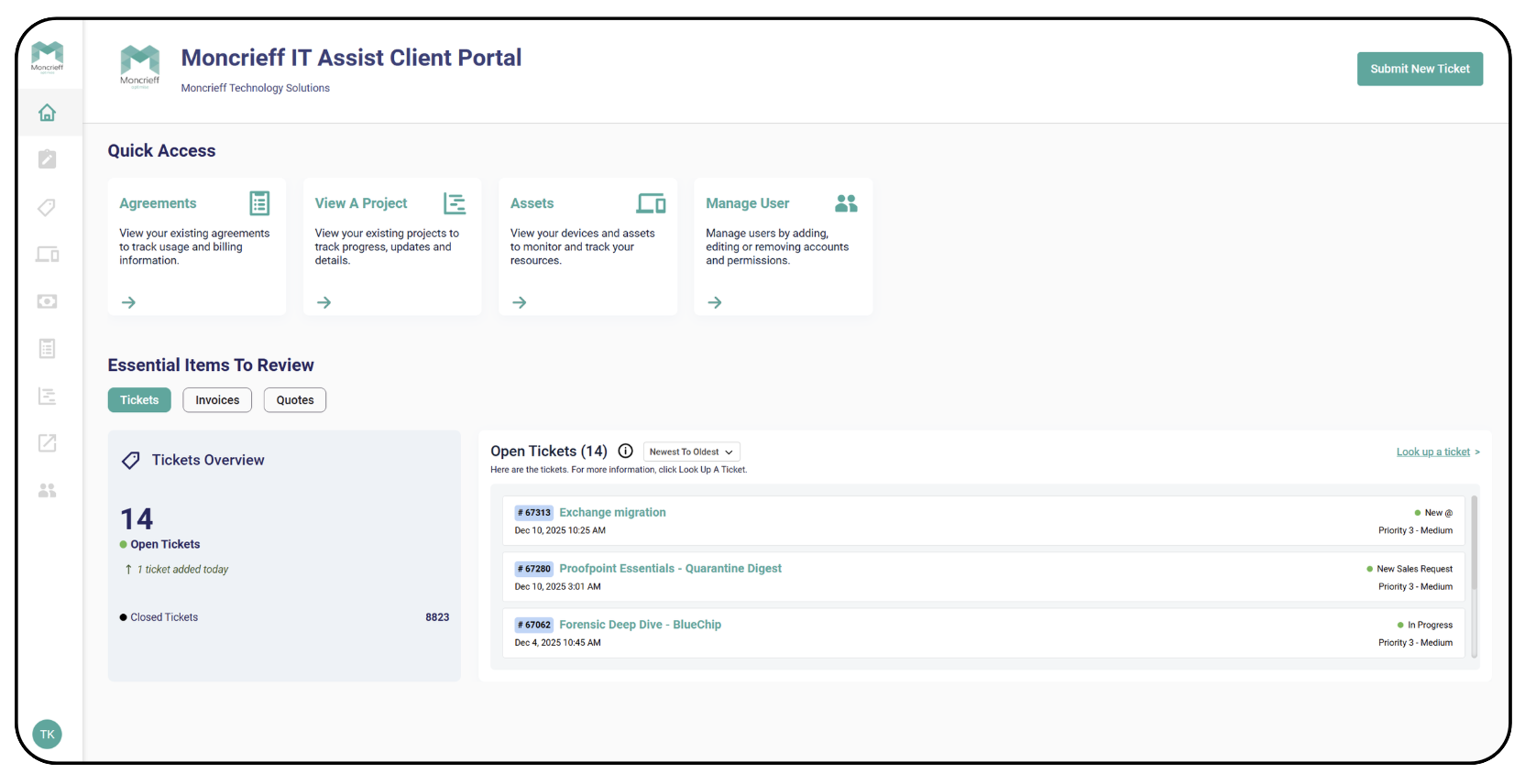The image size is (1536, 784).
Task: Click the arrow on the Manage User card
Action: (x=715, y=302)
